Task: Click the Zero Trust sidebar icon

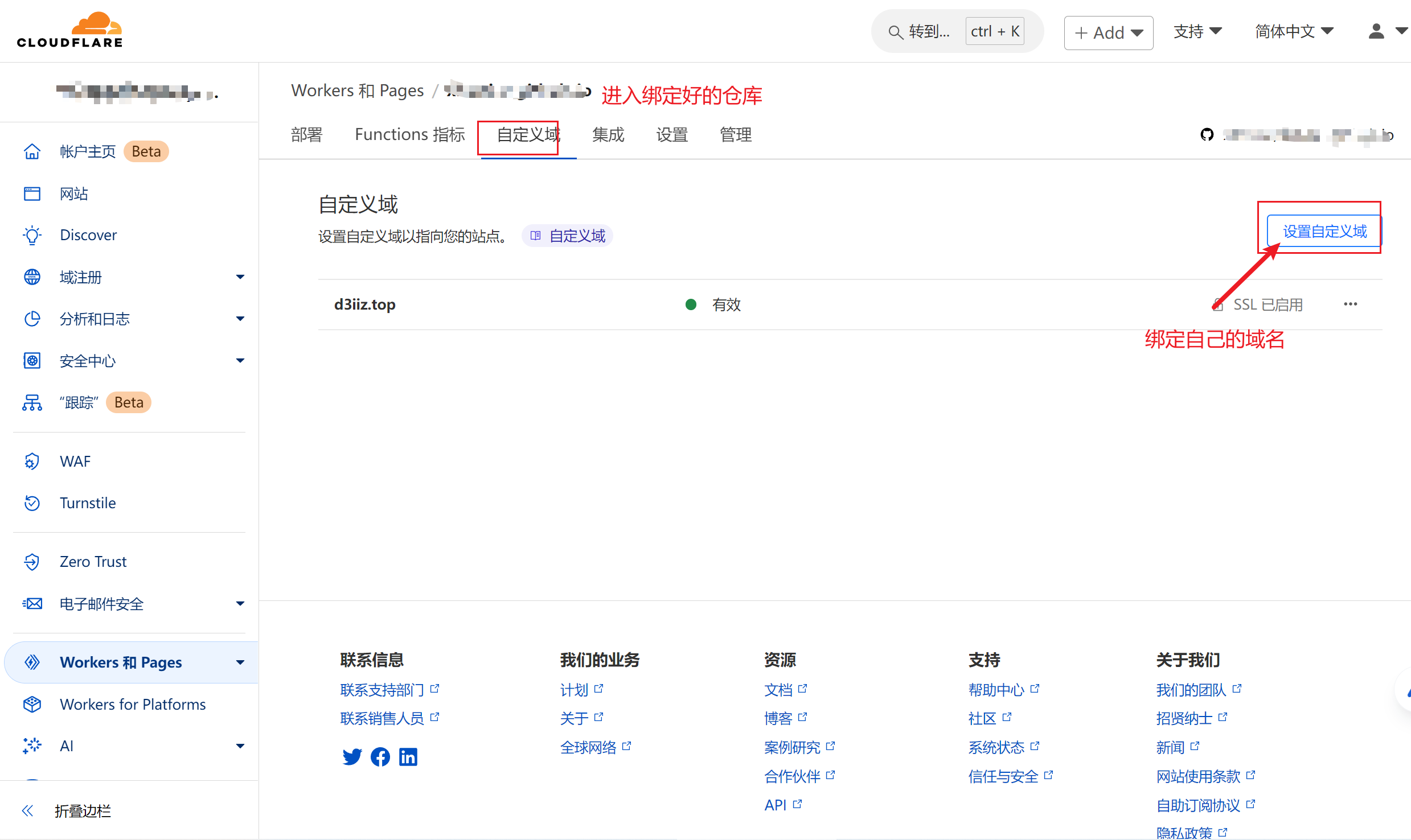Action: tap(32, 562)
